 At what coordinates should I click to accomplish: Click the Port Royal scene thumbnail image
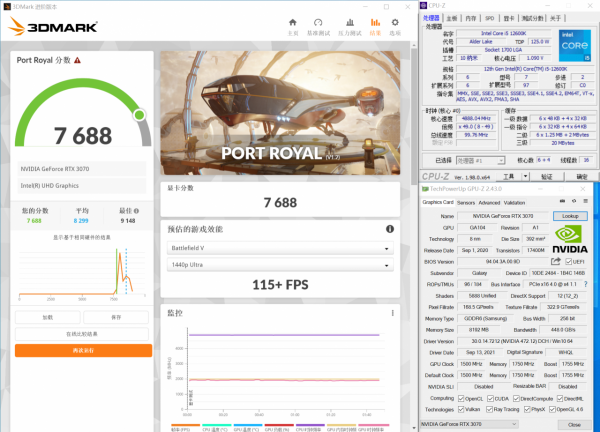click(280, 113)
